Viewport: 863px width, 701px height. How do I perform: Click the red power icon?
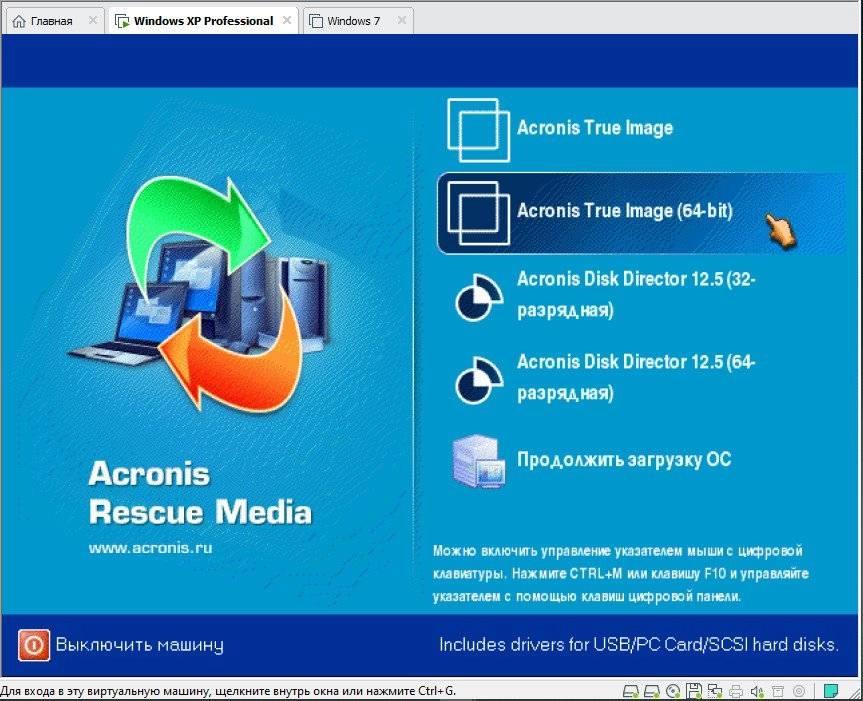click(x=34, y=645)
